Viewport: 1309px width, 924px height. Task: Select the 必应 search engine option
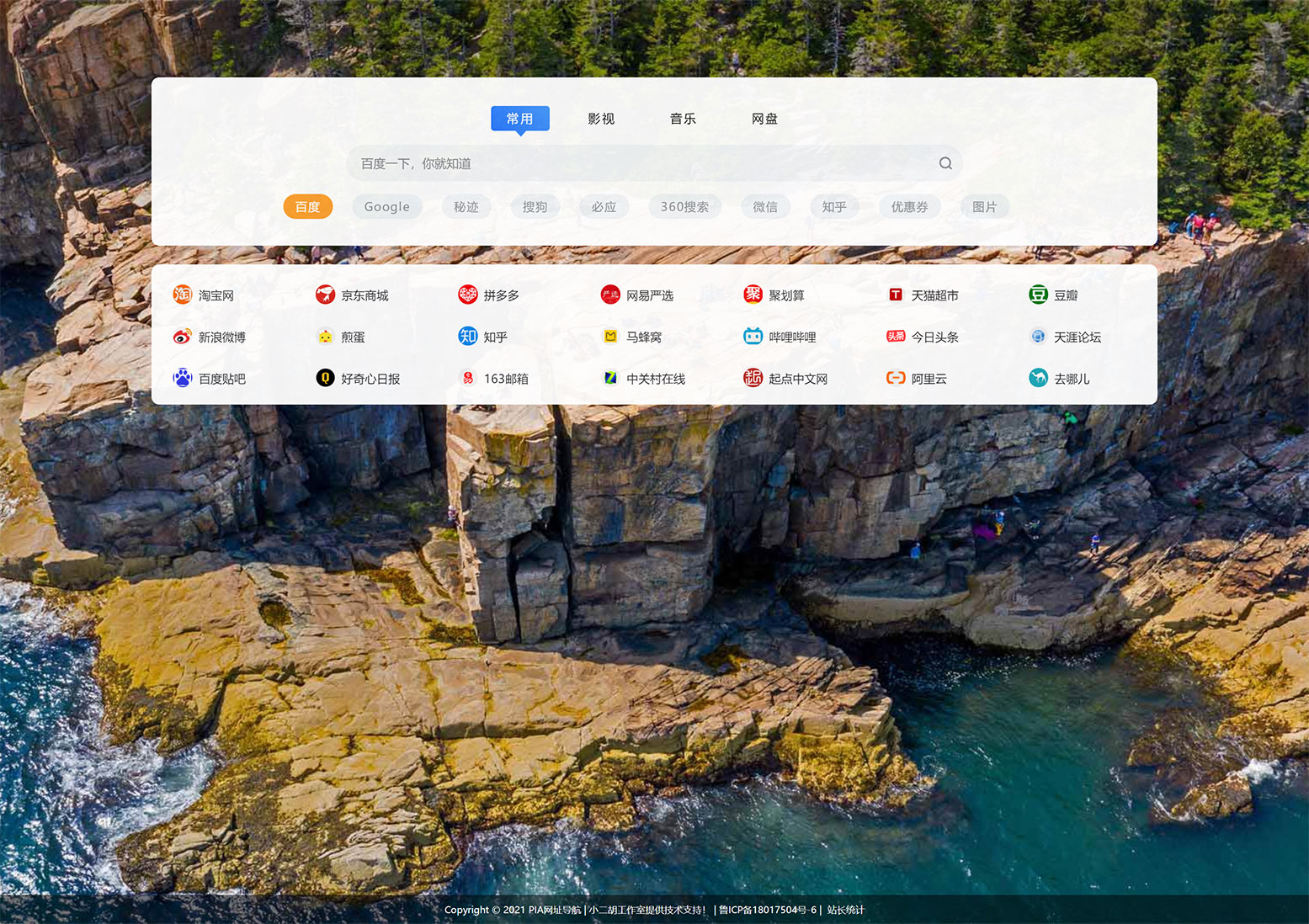[604, 207]
